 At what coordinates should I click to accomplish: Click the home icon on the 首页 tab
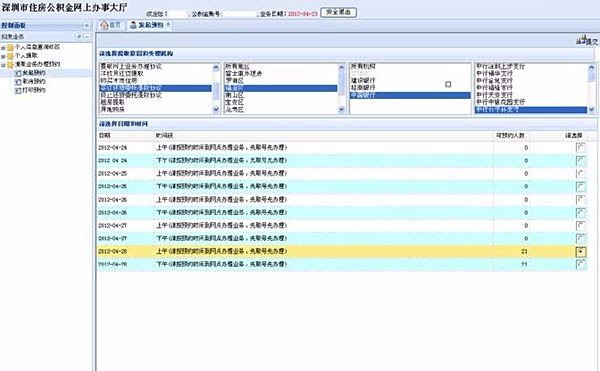click(104, 25)
